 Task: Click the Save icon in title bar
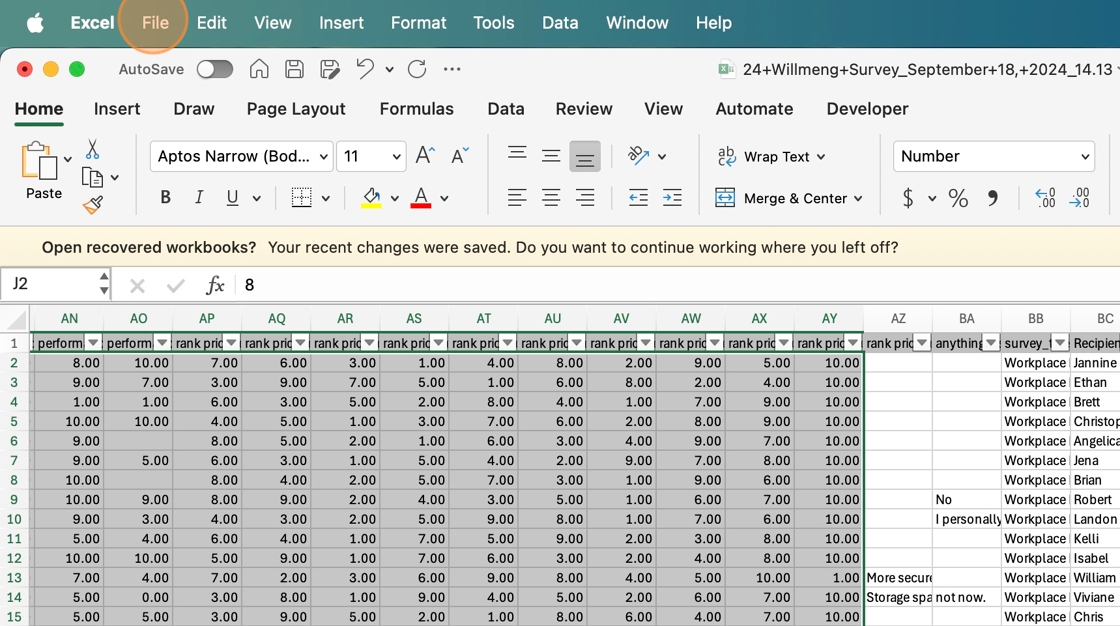(x=294, y=69)
